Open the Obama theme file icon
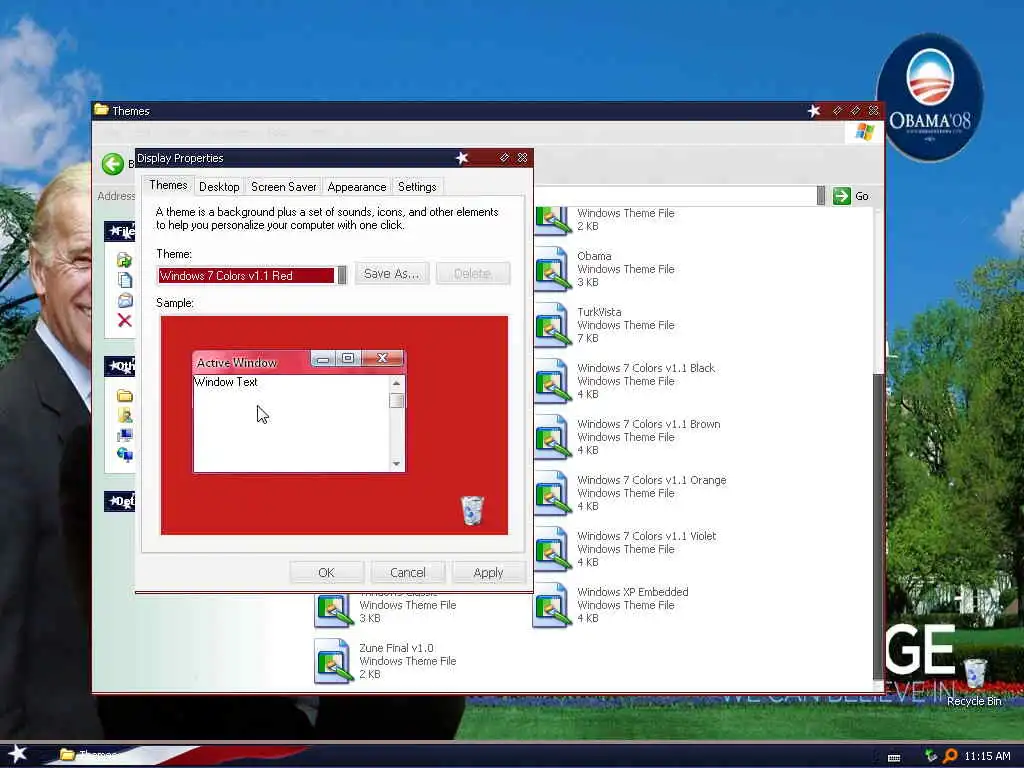This screenshot has width=1024, height=768. click(552, 268)
